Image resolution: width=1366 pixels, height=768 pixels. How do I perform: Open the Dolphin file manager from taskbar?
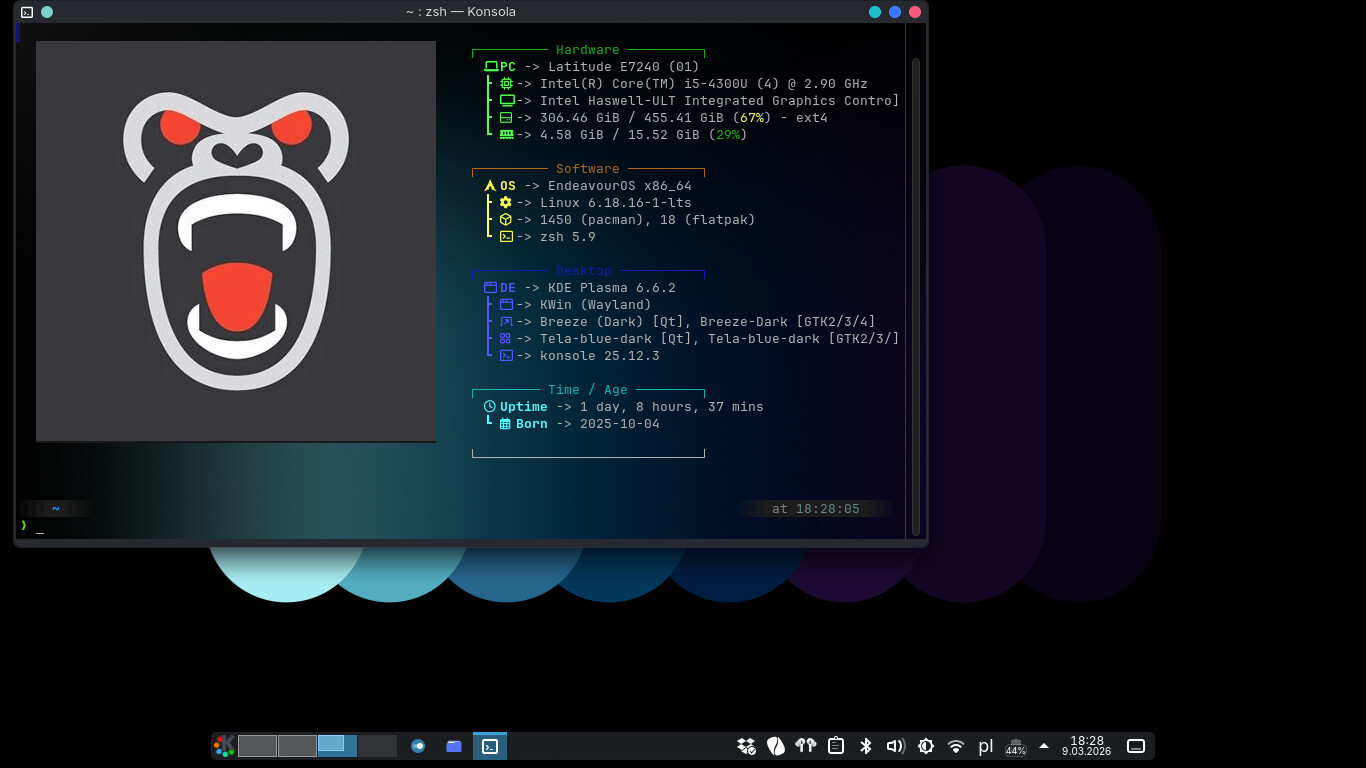point(454,746)
